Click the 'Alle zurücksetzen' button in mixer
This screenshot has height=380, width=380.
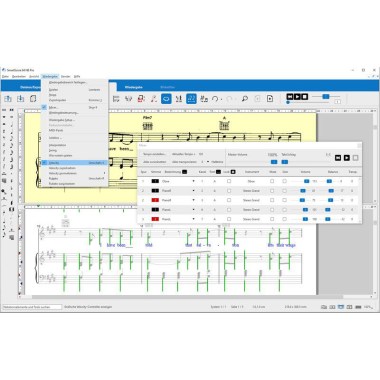pyautogui.click(x=155, y=162)
